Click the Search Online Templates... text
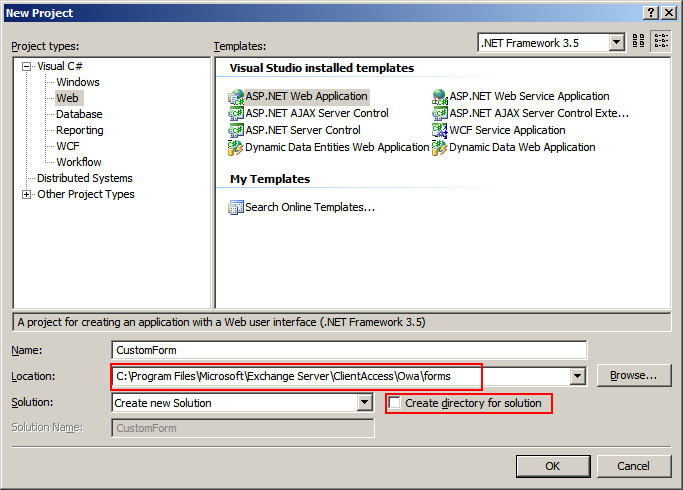This screenshot has width=683, height=490. [x=310, y=207]
